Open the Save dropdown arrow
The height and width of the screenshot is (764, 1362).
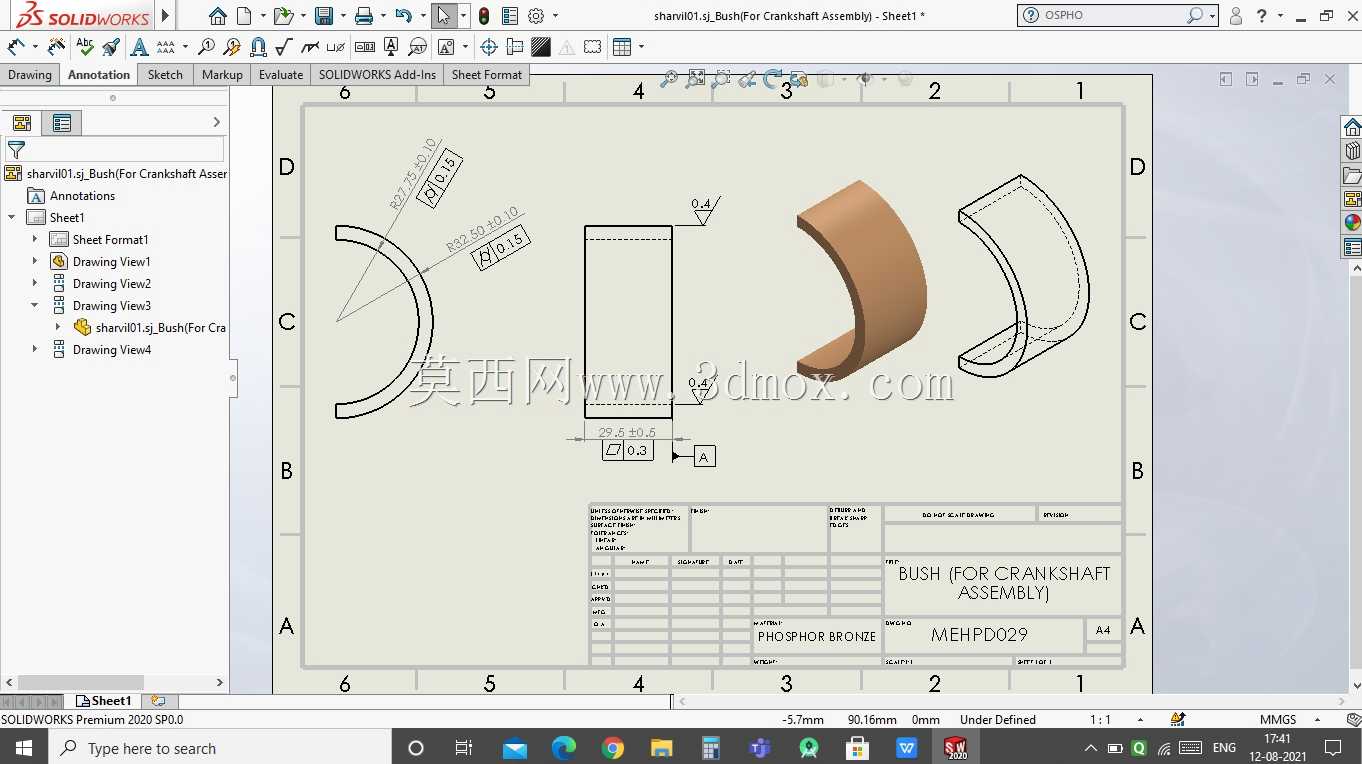[x=343, y=16]
